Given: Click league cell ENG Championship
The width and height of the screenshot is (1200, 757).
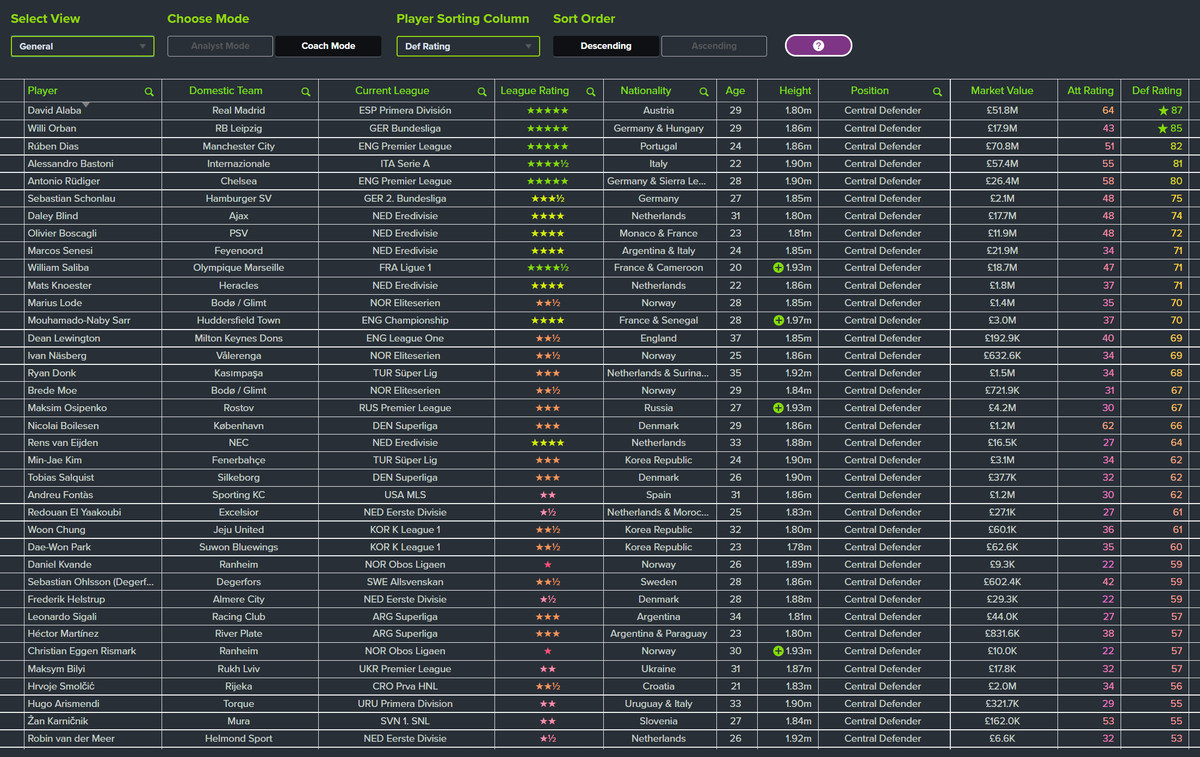Looking at the screenshot, I should tap(406, 320).
